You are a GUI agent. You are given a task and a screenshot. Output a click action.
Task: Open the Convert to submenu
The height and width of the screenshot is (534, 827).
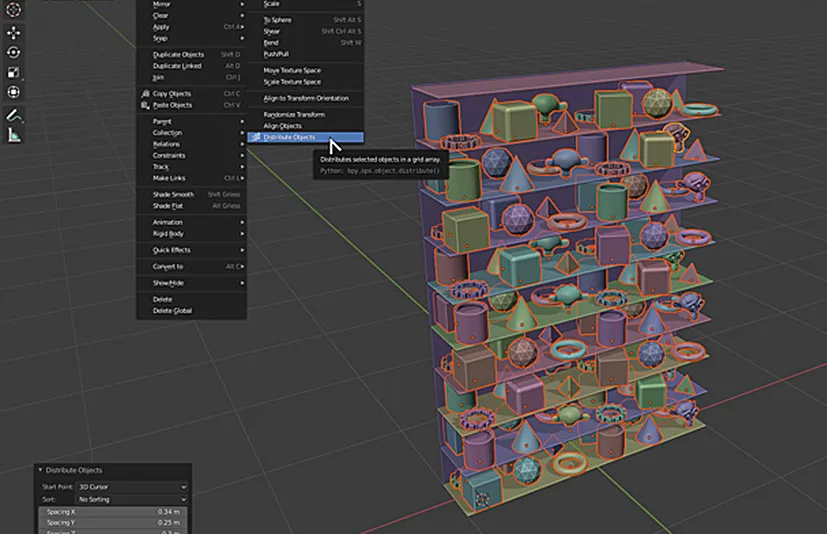pos(191,266)
